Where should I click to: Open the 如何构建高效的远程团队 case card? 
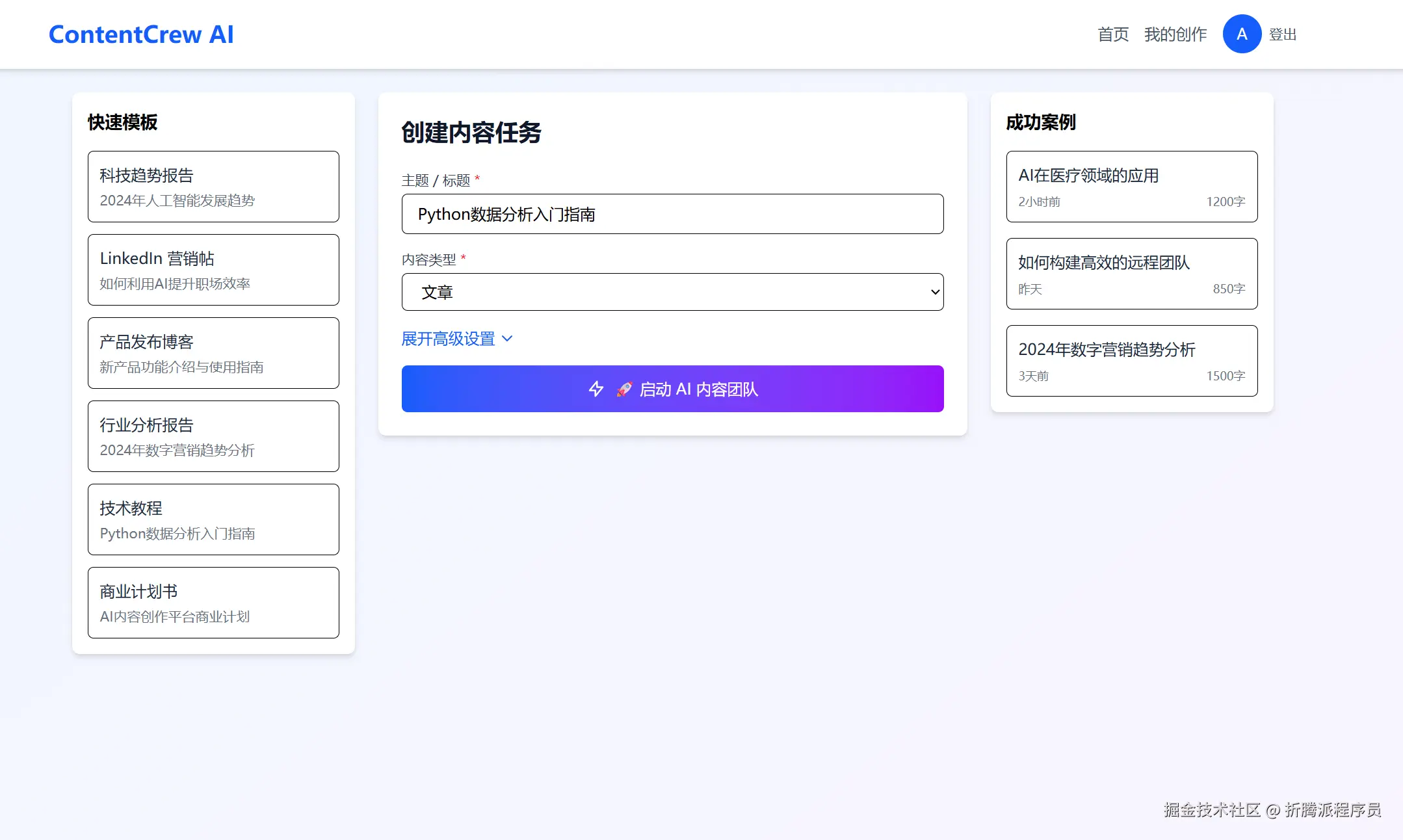tap(1131, 274)
